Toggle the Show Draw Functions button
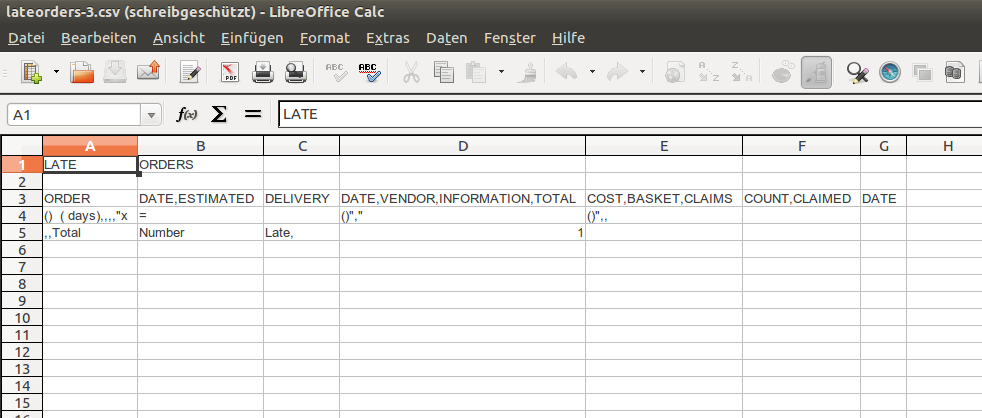Viewport: 982px width, 418px height. pos(816,72)
